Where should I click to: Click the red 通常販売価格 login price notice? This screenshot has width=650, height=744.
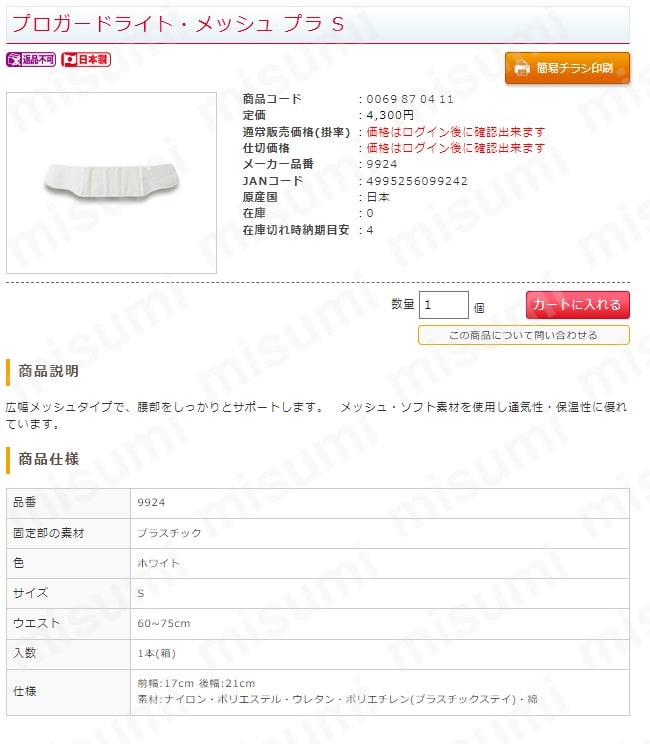point(455,131)
